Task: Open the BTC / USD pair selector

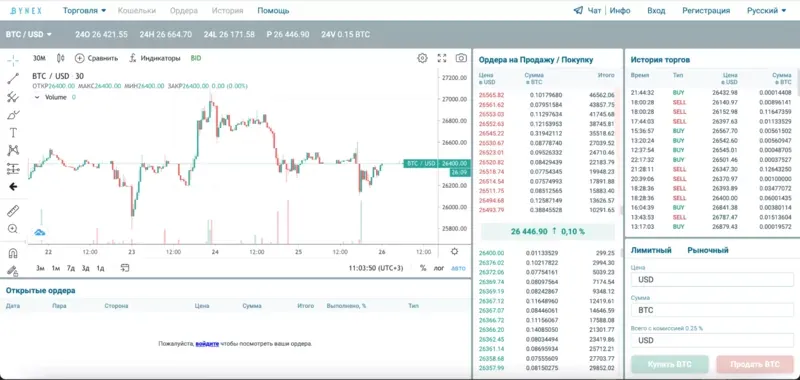Action: pyautogui.click(x=29, y=35)
